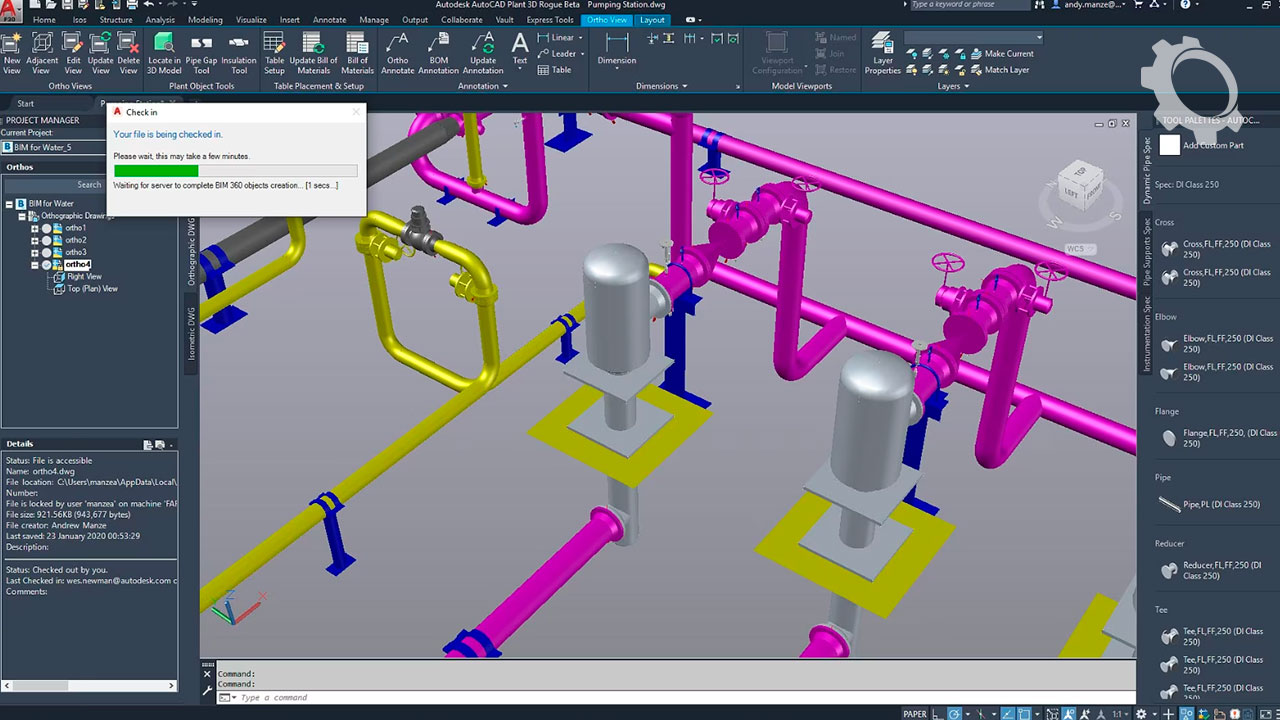Viewport: 1280px width, 720px height.
Task: Open the layer name dropdown list
Action: [x=1039, y=38]
